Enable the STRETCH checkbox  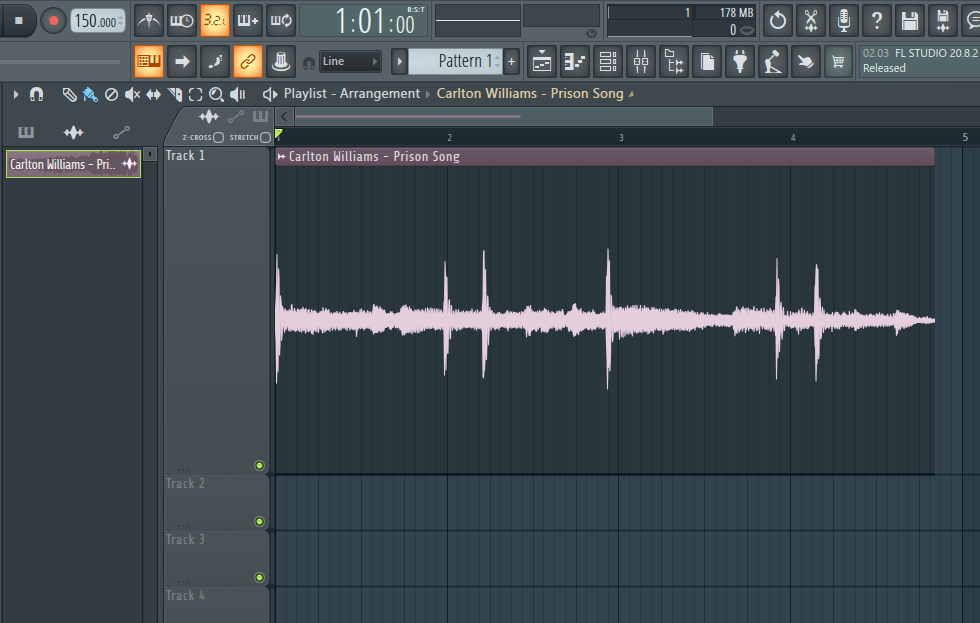[x=266, y=137]
